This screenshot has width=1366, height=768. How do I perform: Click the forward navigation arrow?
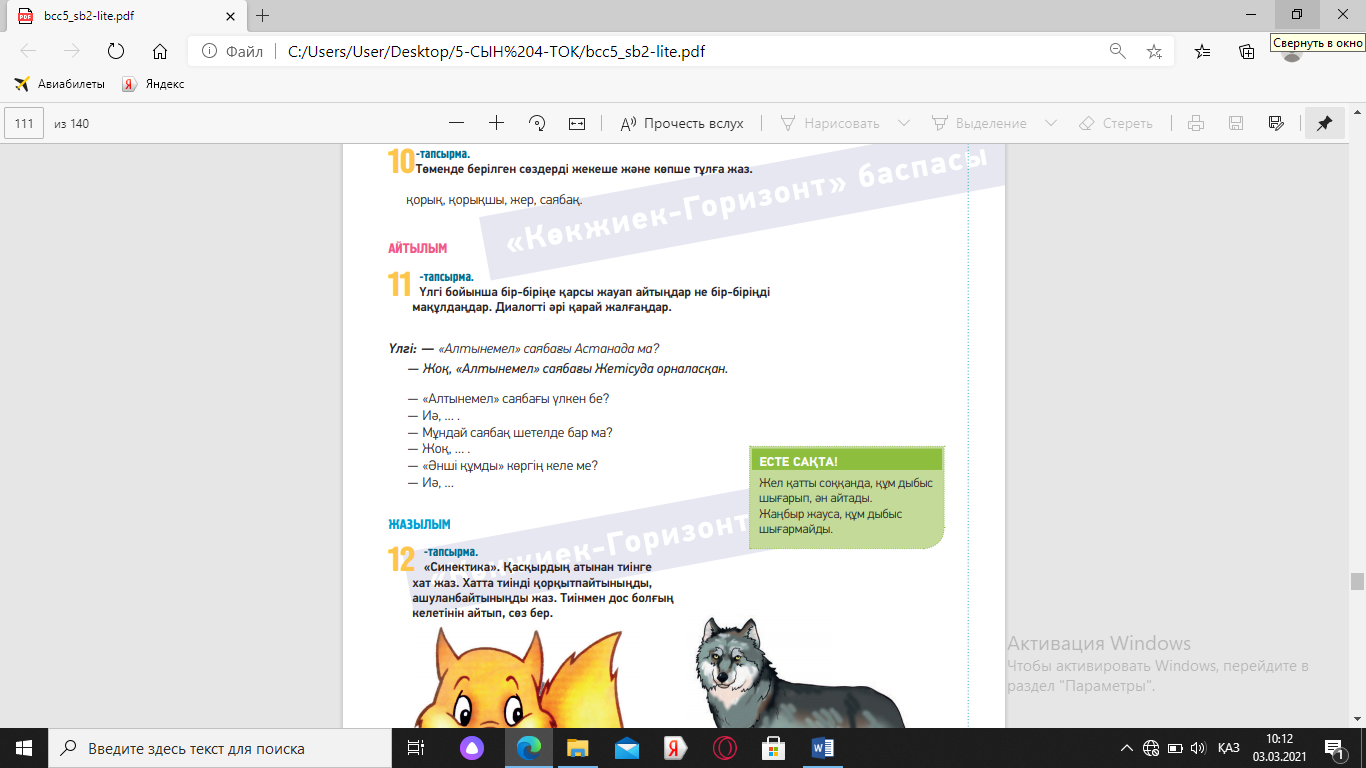click(71, 52)
